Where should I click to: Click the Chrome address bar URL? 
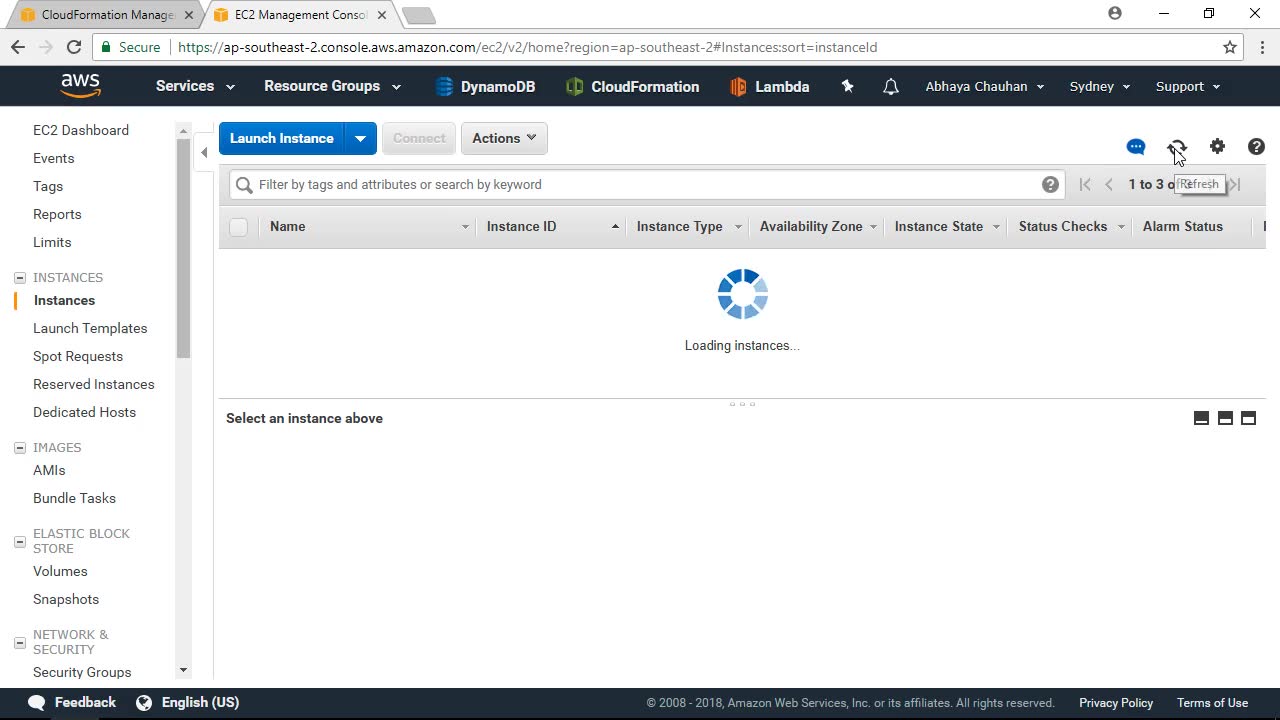click(x=527, y=47)
